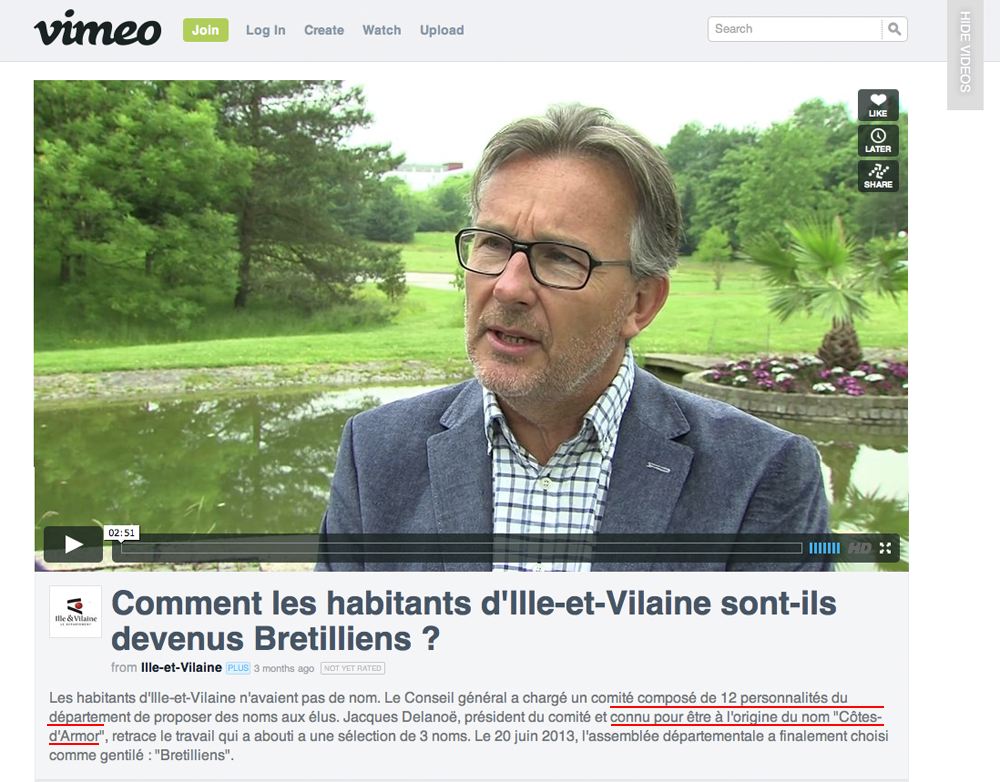
Task: Open the Ille & Vilaine channel avatar
Action: pos(75,611)
